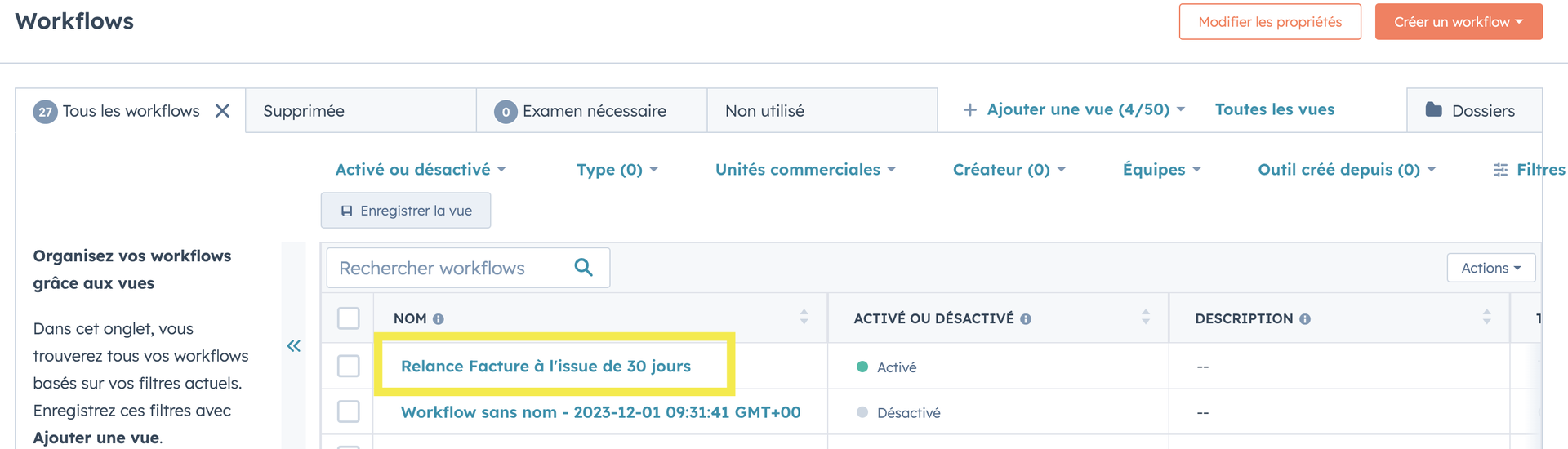The width and height of the screenshot is (1568, 449).
Task: Open Relance Facture à l'issue de 30 jours
Action: (x=546, y=367)
